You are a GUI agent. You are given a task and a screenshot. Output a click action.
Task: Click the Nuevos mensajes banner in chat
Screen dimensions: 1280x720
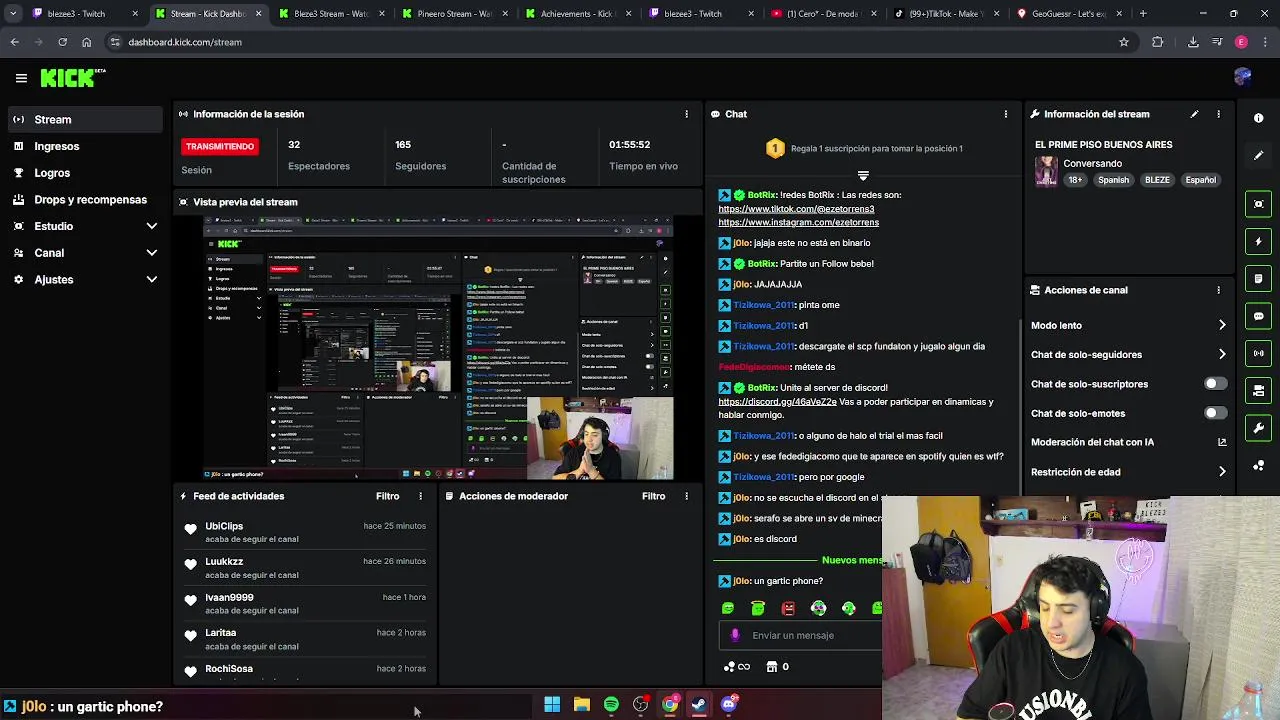(852, 560)
